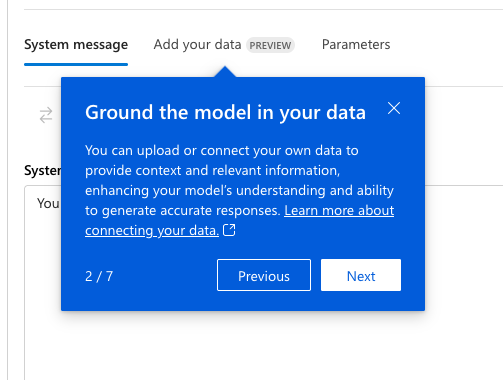Click the swap arrows icon left of popup

[46, 115]
